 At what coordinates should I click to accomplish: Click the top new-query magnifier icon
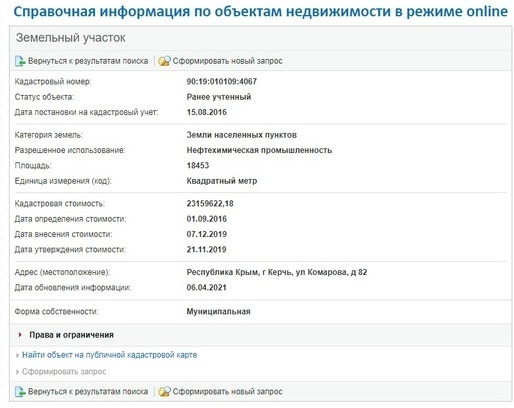click(164, 61)
